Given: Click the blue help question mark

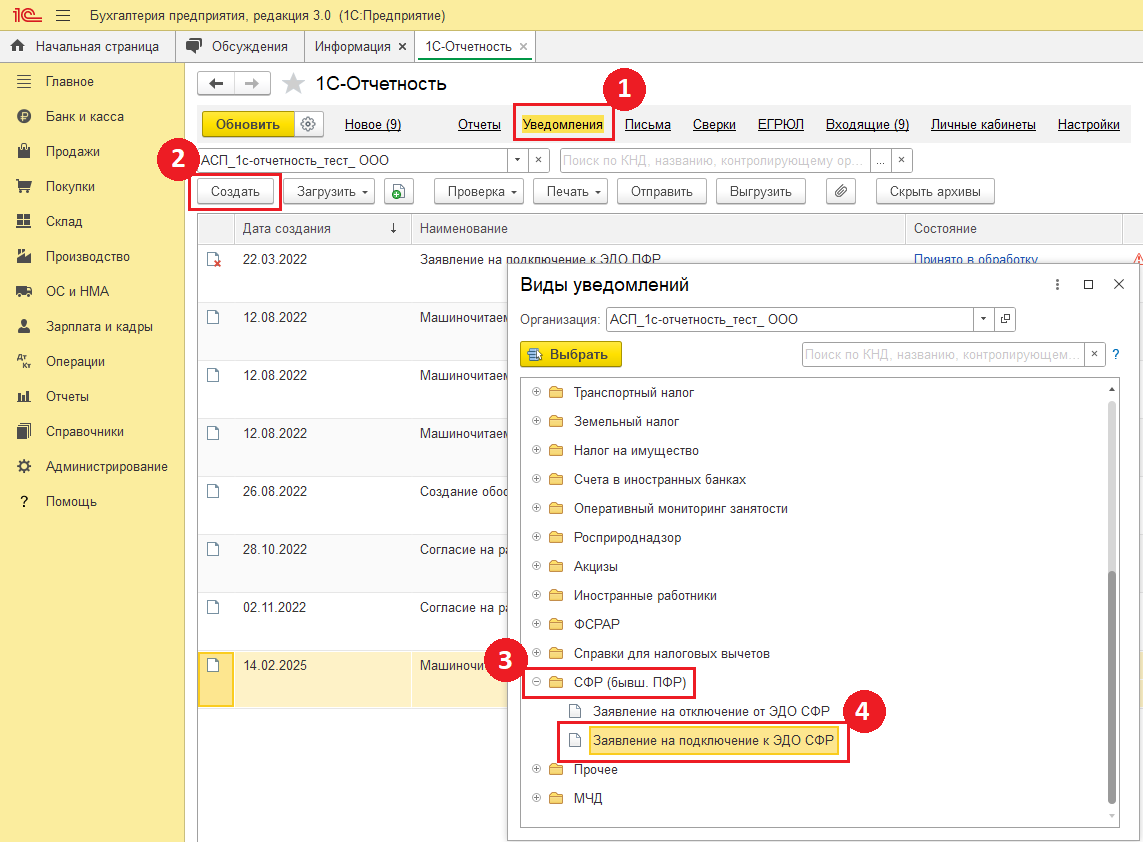Looking at the screenshot, I should pos(1115,354).
